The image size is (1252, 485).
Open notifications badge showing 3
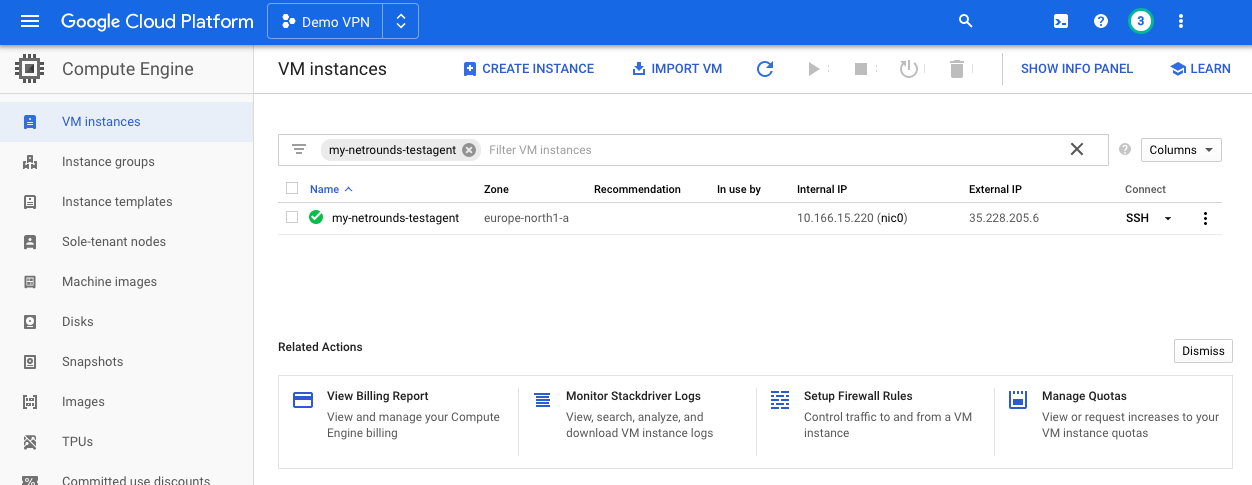click(x=1141, y=21)
